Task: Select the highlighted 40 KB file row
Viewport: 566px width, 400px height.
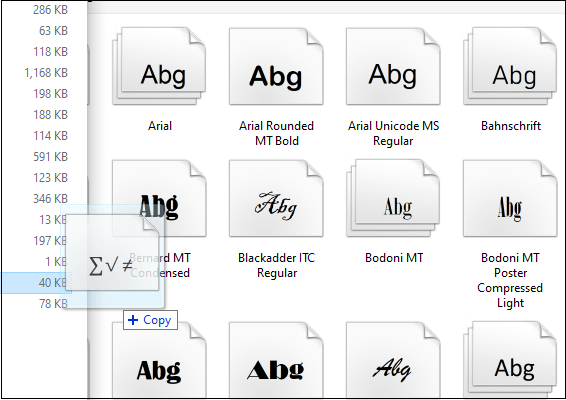Action: click(x=36, y=283)
